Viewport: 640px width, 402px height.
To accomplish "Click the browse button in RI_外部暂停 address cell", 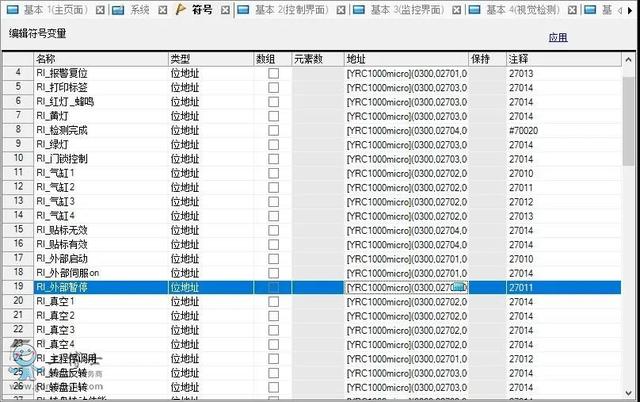I will click(460, 287).
